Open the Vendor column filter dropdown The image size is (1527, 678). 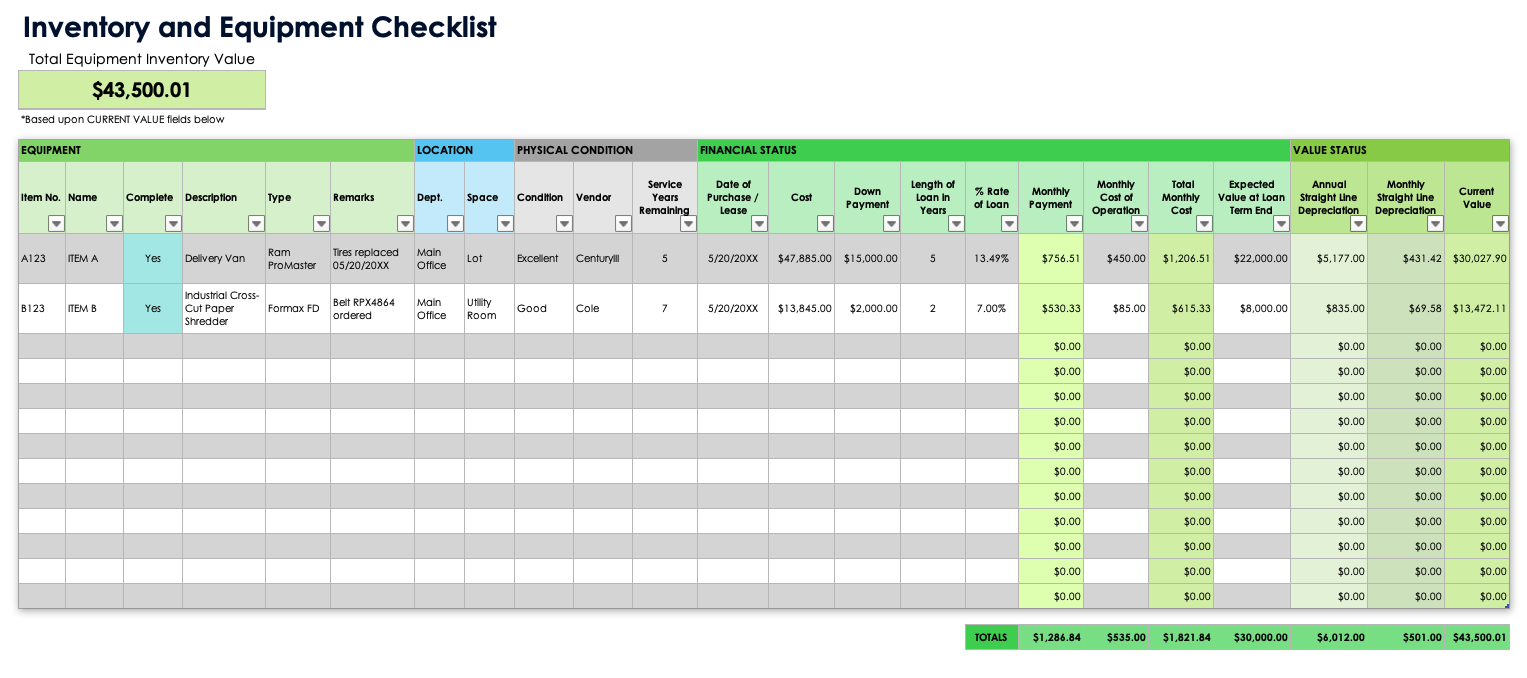click(623, 224)
